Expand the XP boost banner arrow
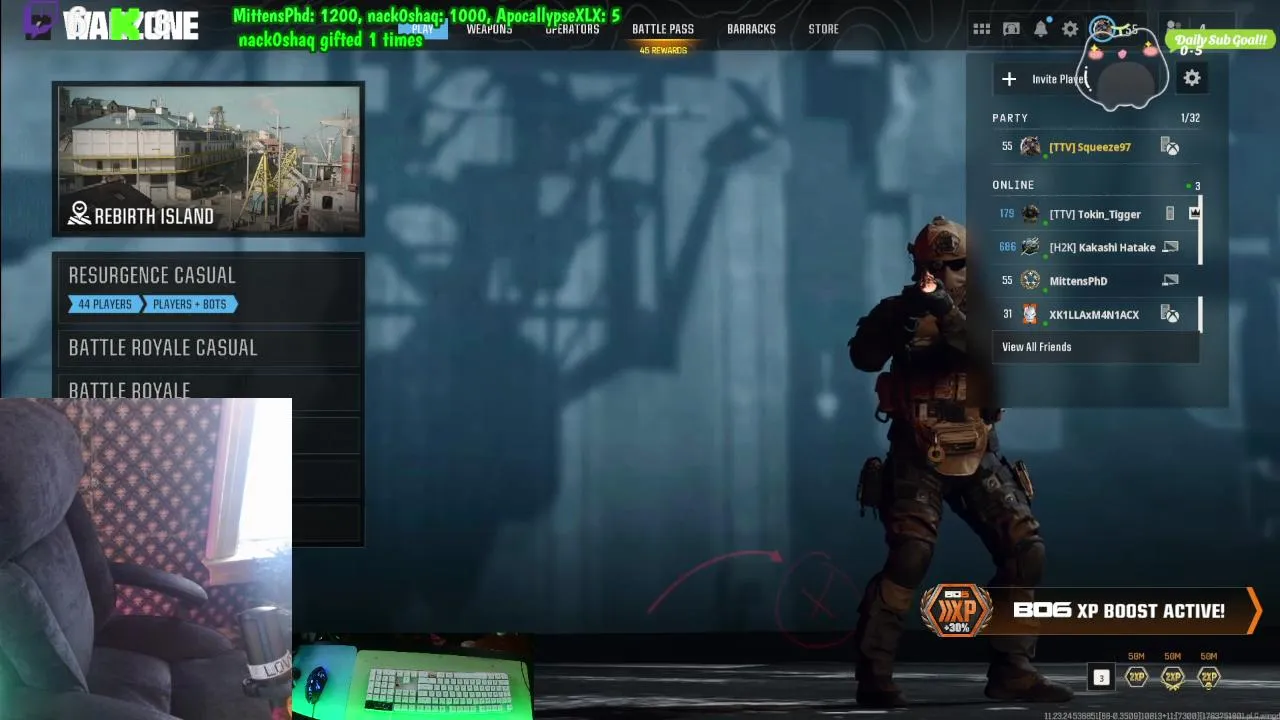Screen dimensions: 1280x720 pos(1254,610)
